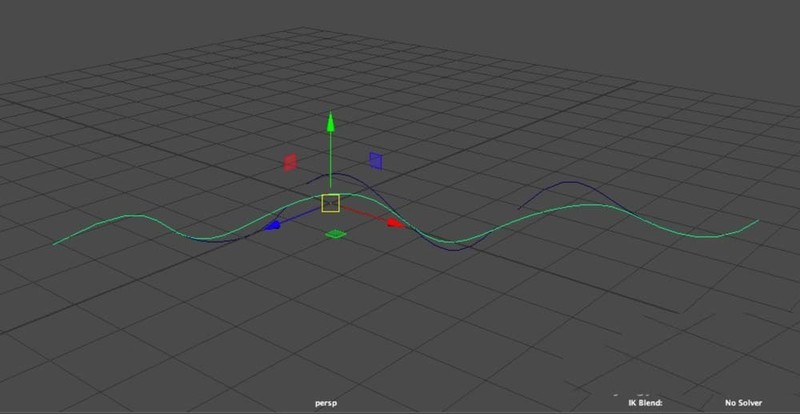Click the yellow center manipulator box
This screenshot has width=800, height=414.
pos(331,203)
